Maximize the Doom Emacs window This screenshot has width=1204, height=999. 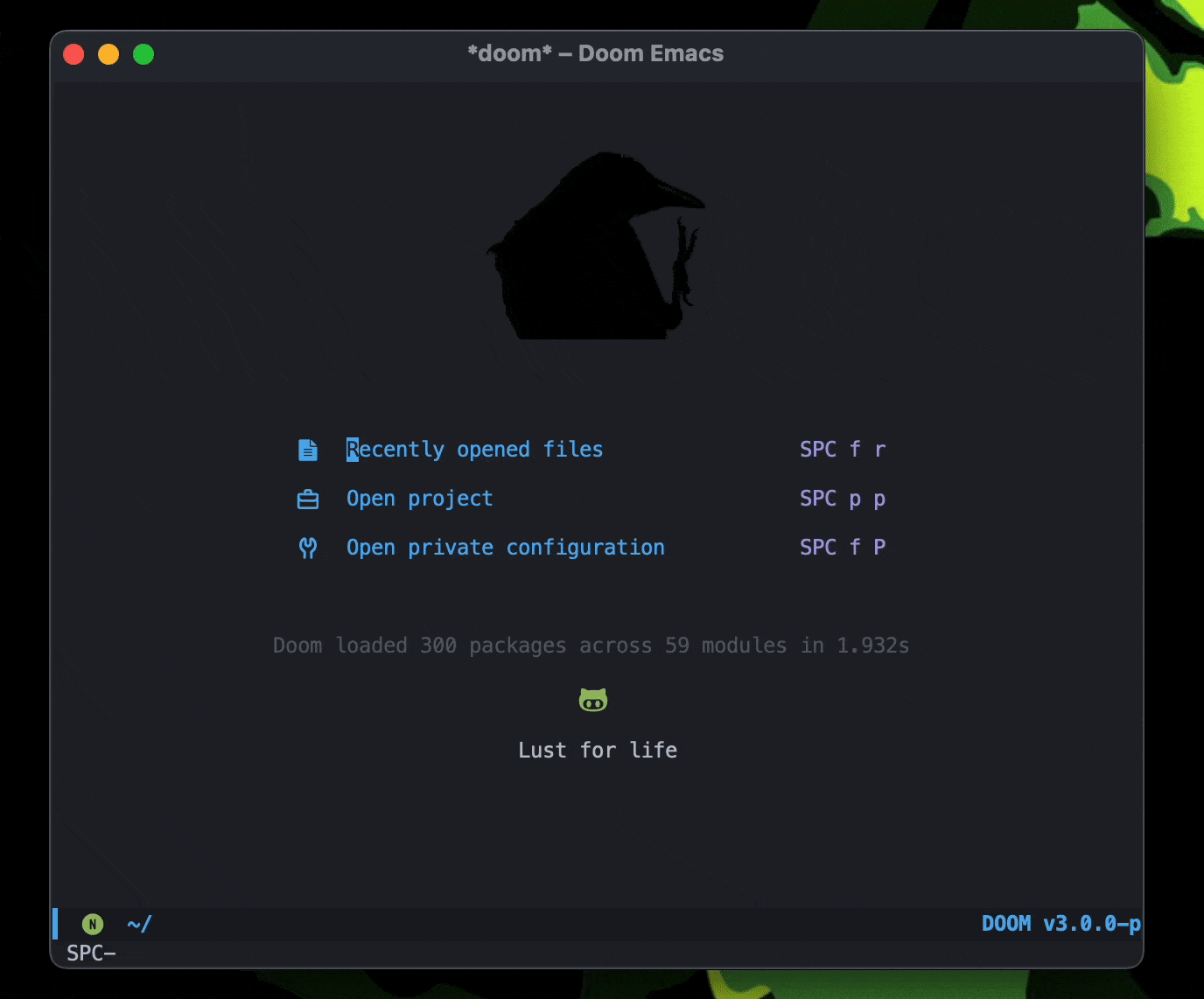pyautogui.click(x=143, y=54)
